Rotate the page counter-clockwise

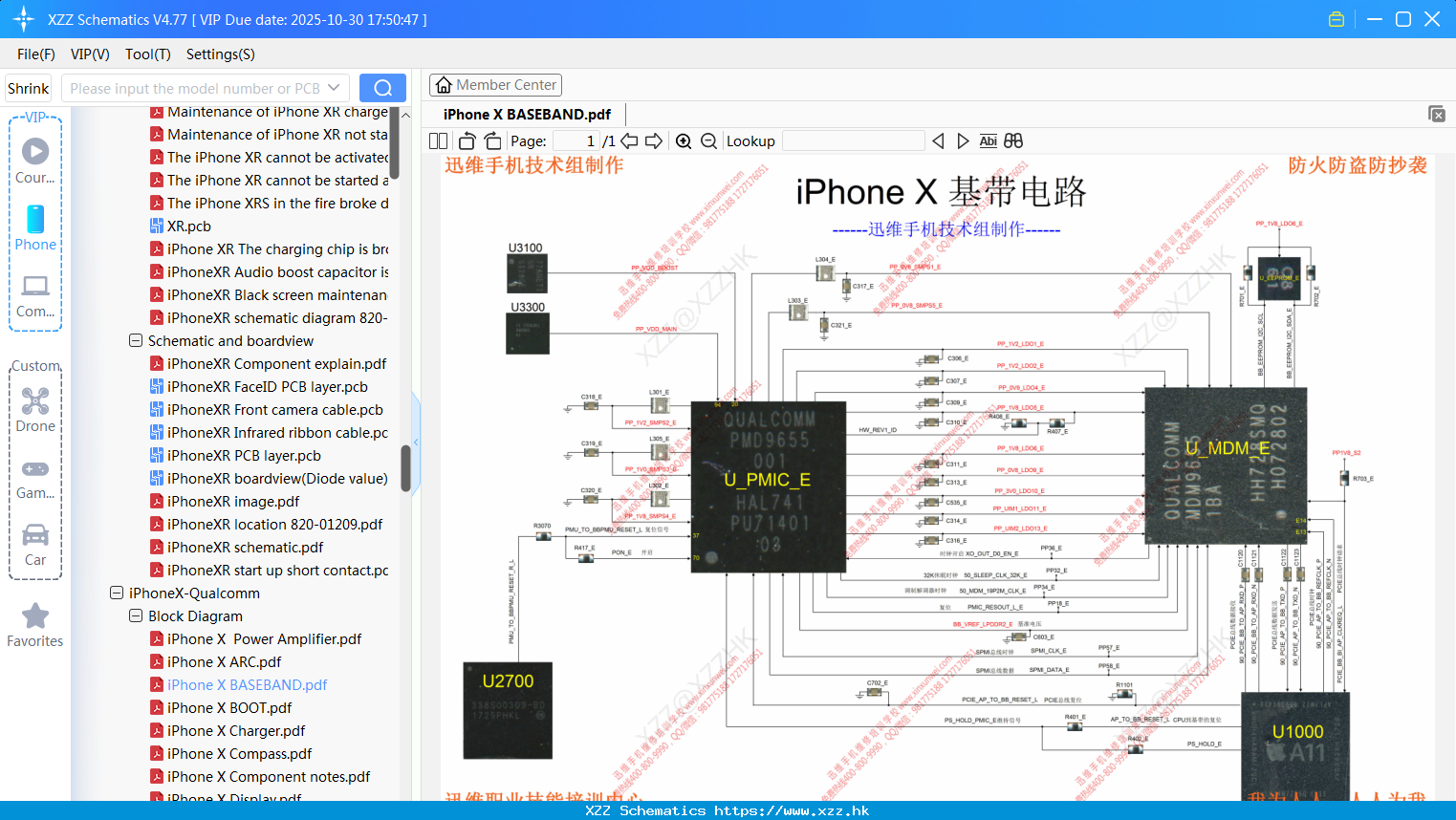tap(467, 140)
